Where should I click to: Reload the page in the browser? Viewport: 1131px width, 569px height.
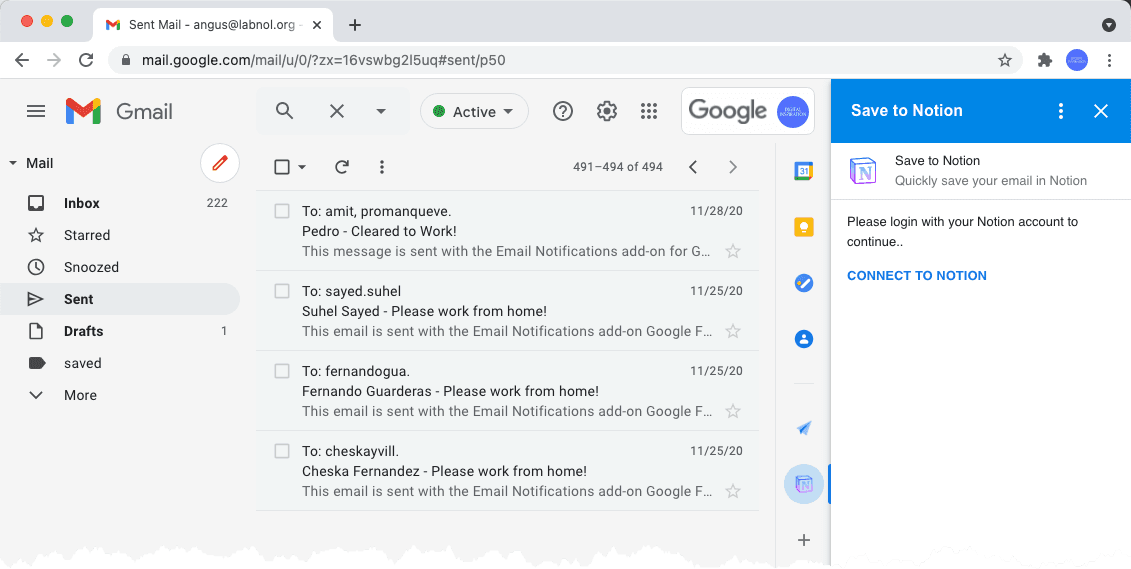click(86, 60)
